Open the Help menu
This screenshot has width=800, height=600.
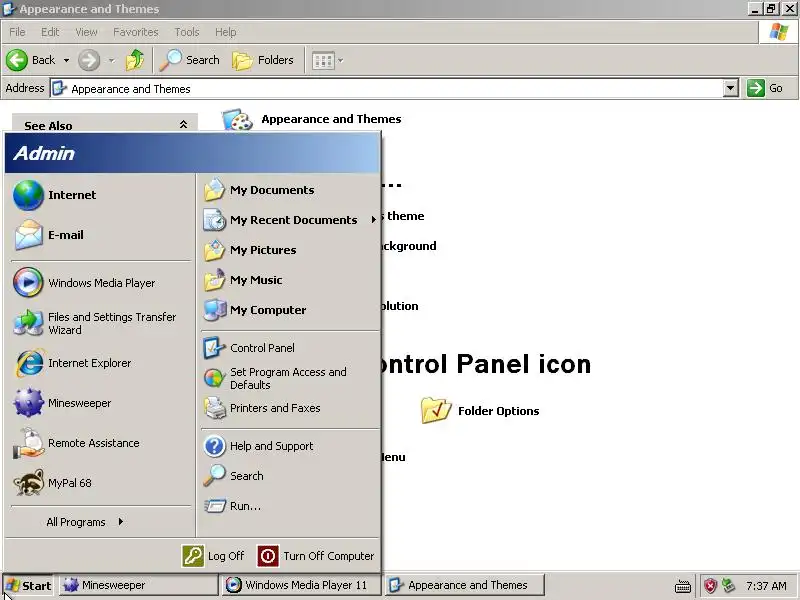pyautogui.click(x=226, y=32)
